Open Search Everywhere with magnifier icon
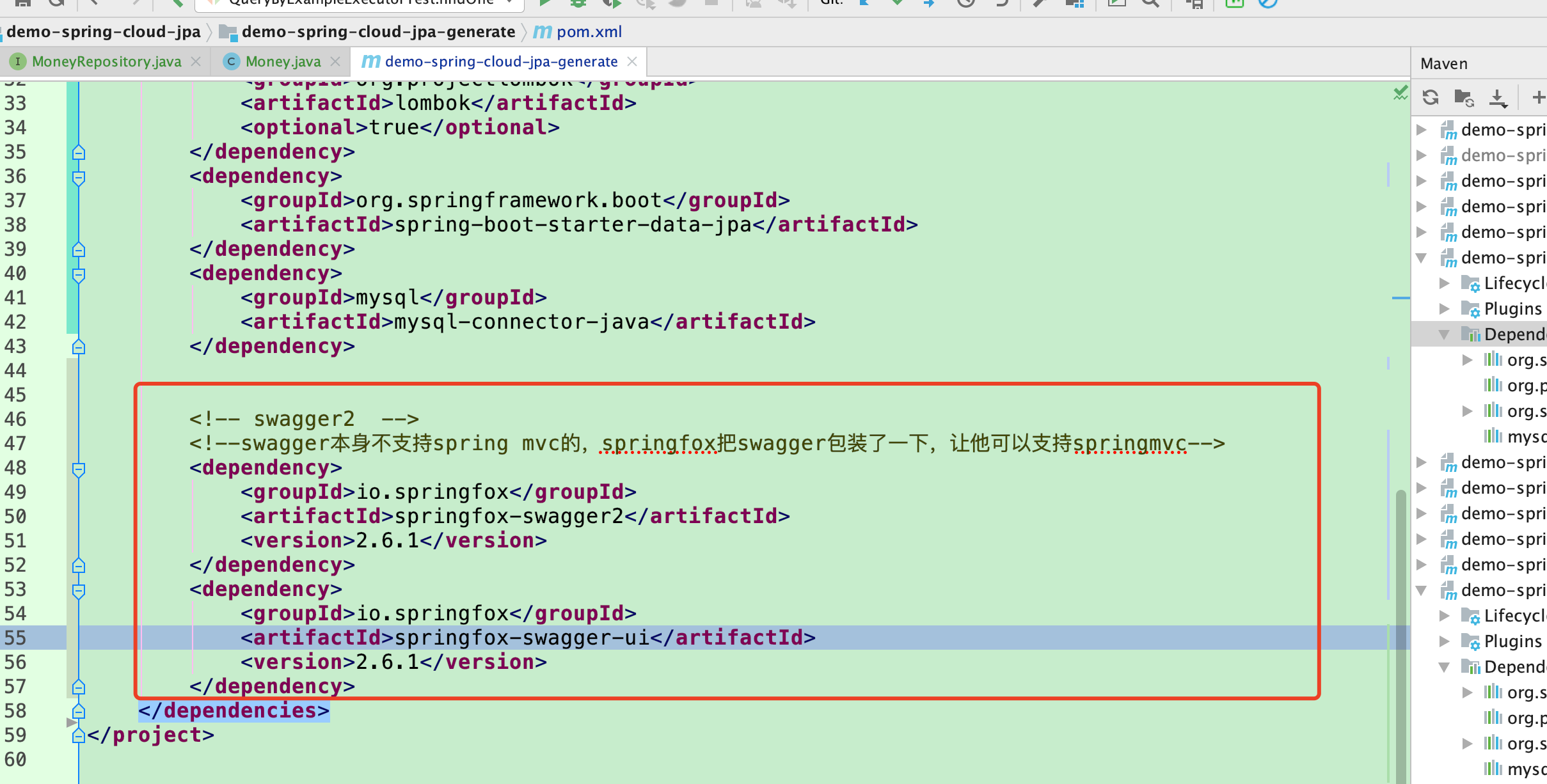 click(1150, 3)
